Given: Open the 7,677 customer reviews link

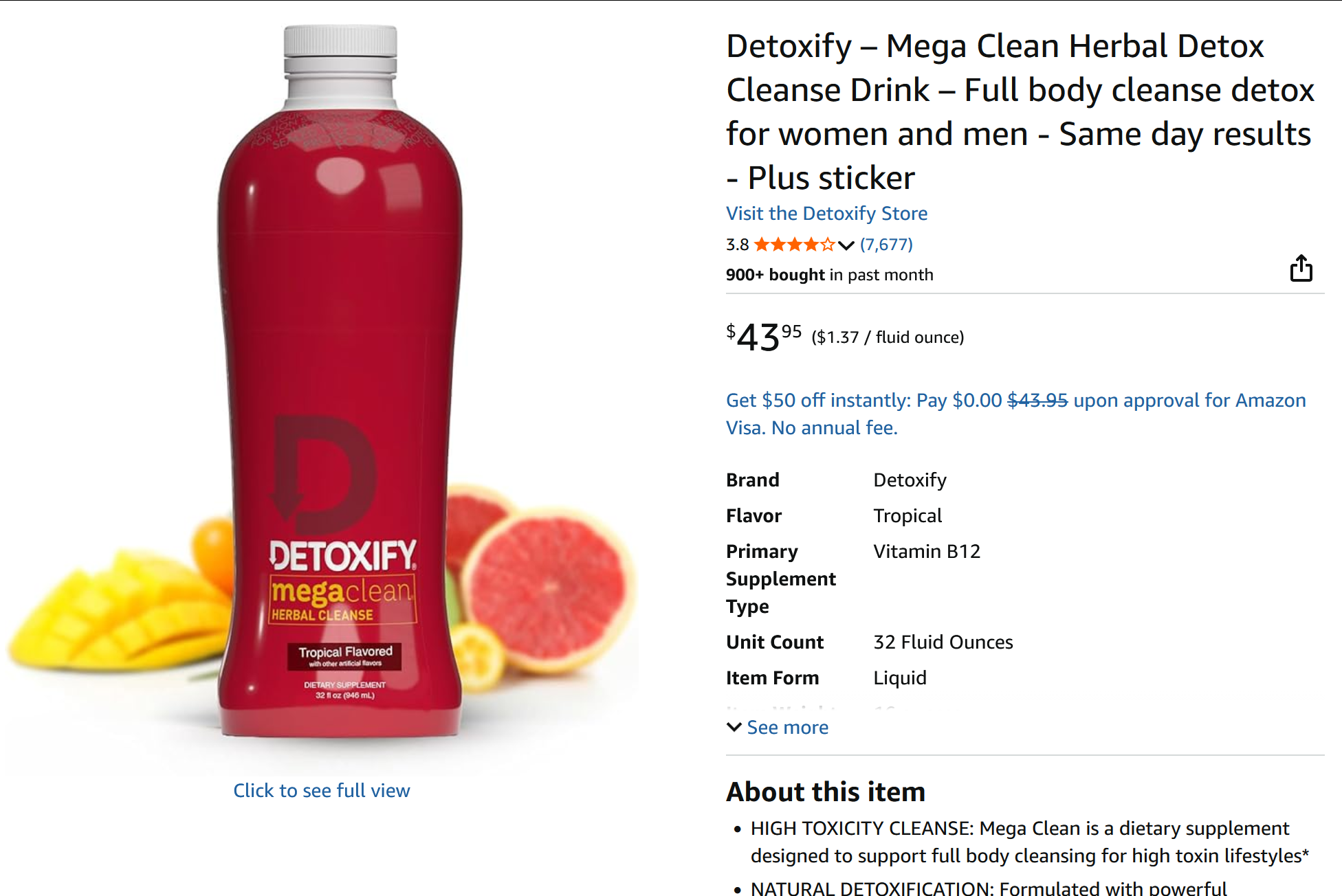Looking at the screenshot, I should [x=886, y=245].
